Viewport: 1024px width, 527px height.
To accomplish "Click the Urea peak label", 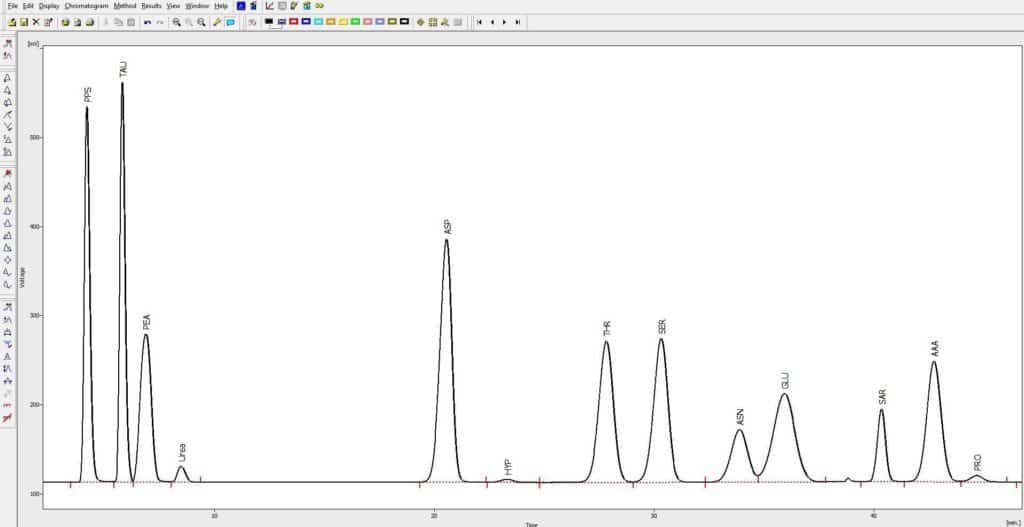I will coord(182,453).
